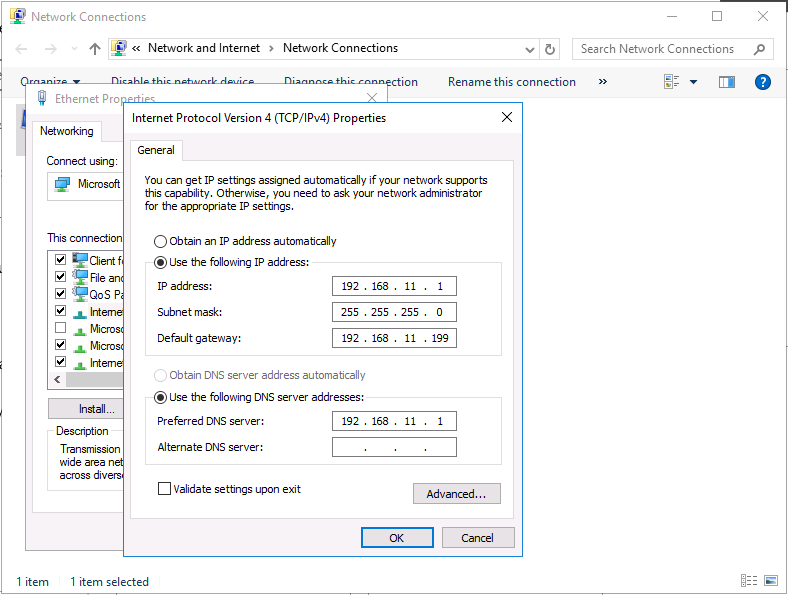
Task: Show hidden breadcrumb path double chevron
Action: point(136,49)
